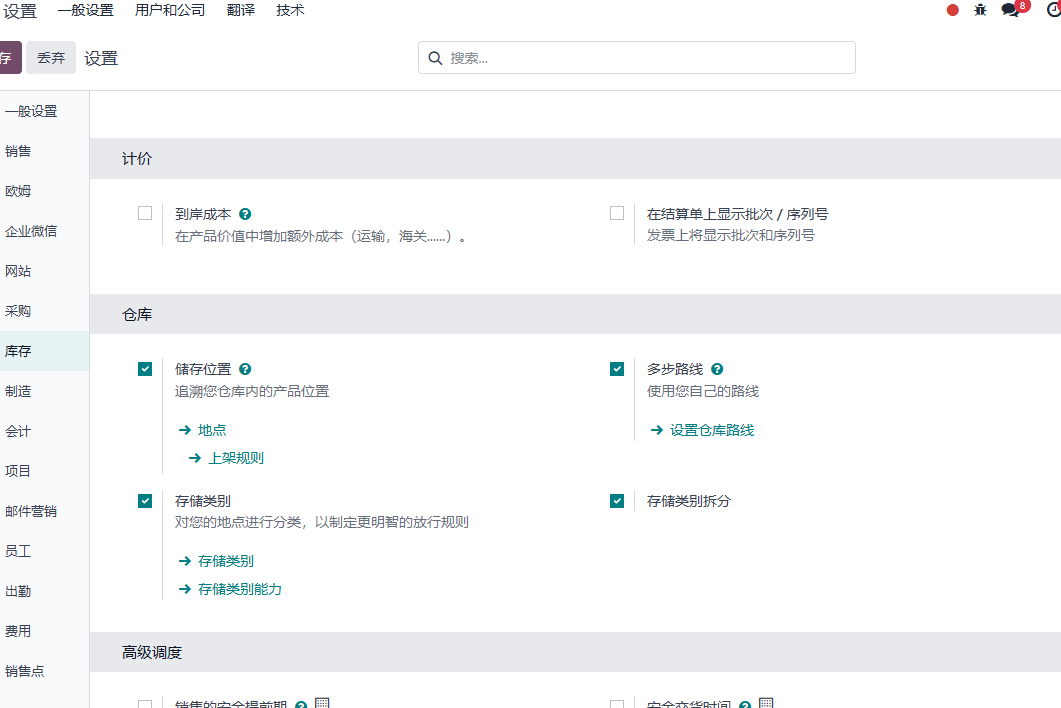Click the arrow icon before 上架规则
Viewport: 1061px width, 708px height.
(x=195, y=458)
